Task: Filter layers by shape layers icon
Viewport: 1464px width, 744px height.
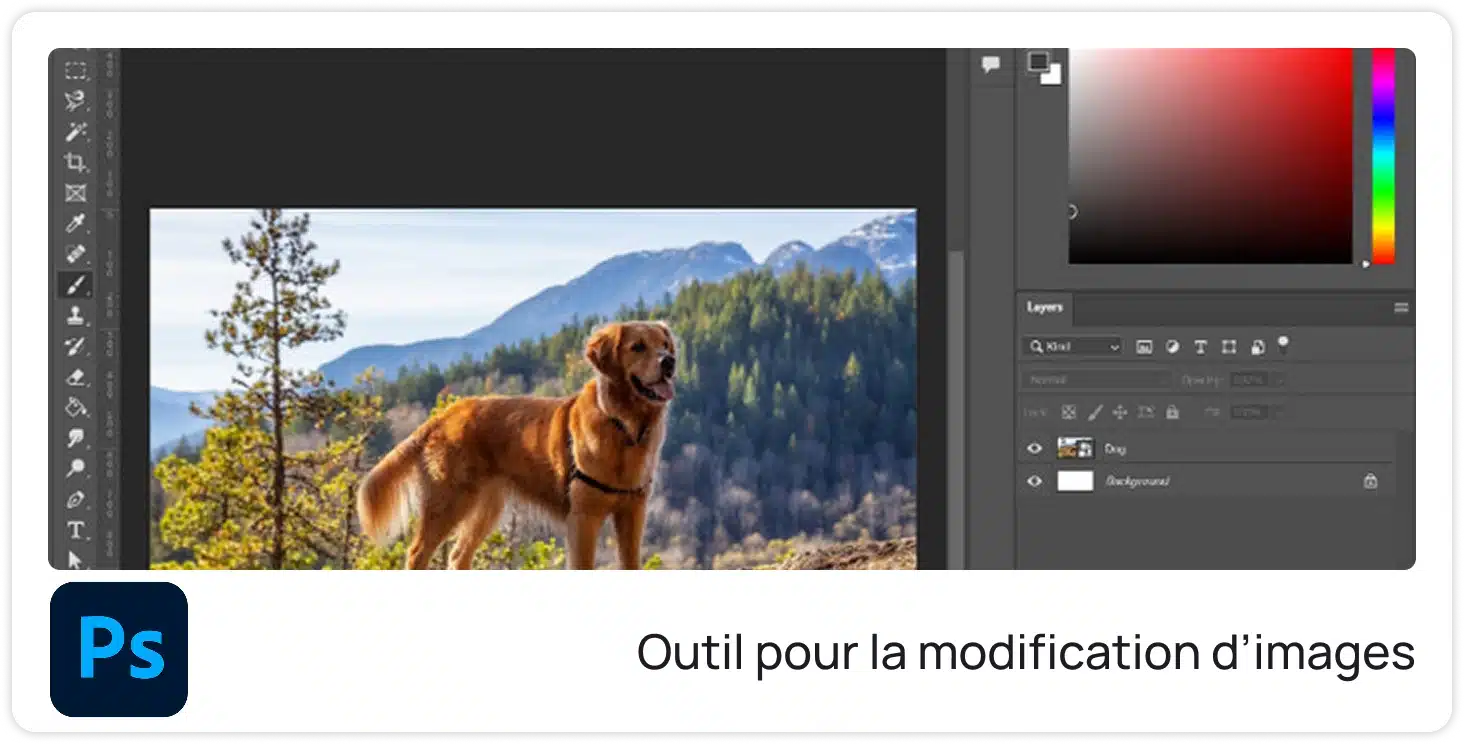Action: [1229, 347]
